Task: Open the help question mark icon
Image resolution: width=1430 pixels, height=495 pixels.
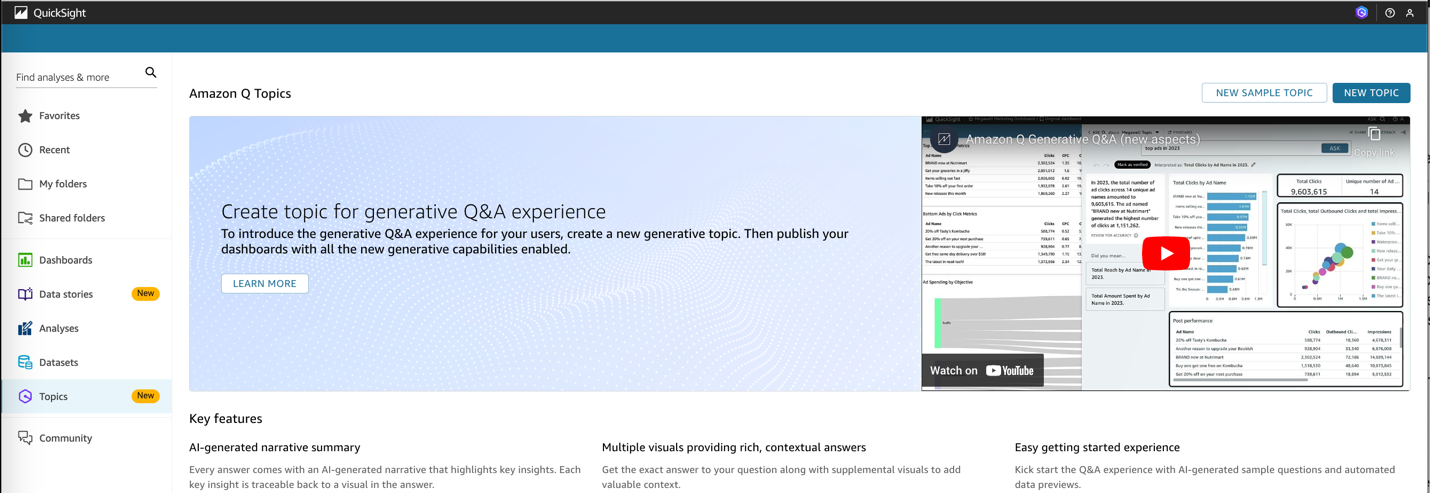Action: [1390, 13]
